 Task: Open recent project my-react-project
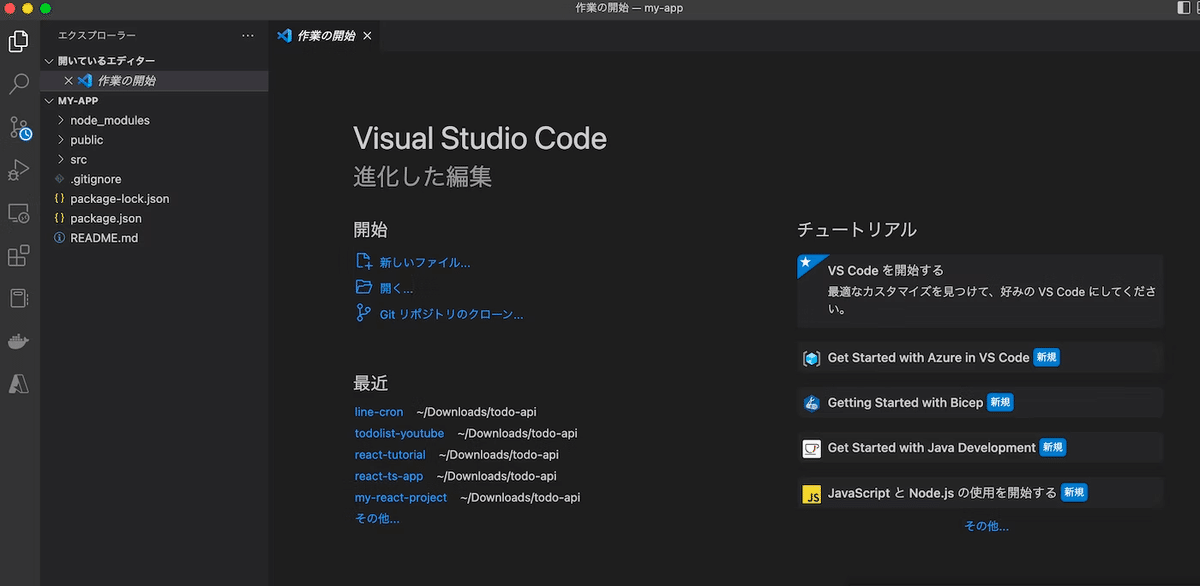[x=401, y=498]
